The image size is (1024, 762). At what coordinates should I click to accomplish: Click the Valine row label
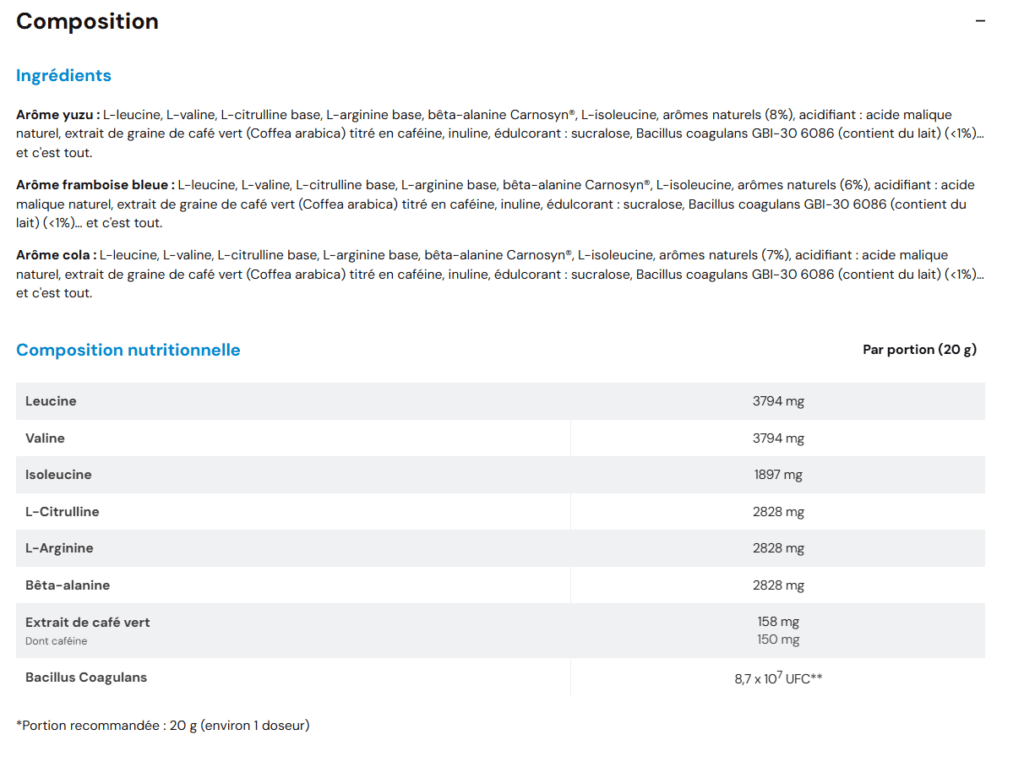click(x=45, y=438)
